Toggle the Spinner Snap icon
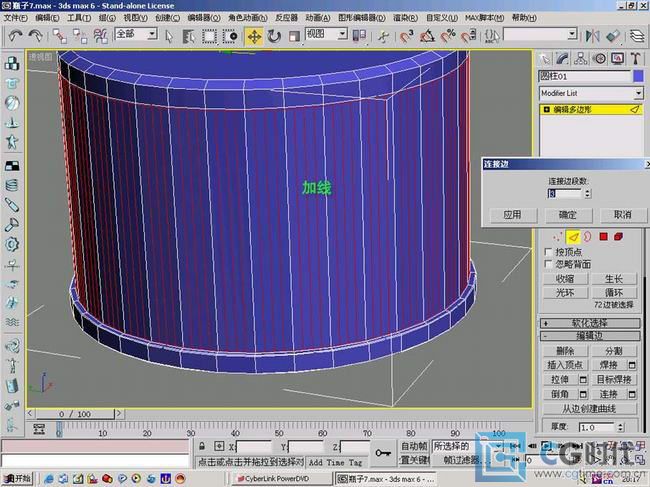 click(468, 36)
